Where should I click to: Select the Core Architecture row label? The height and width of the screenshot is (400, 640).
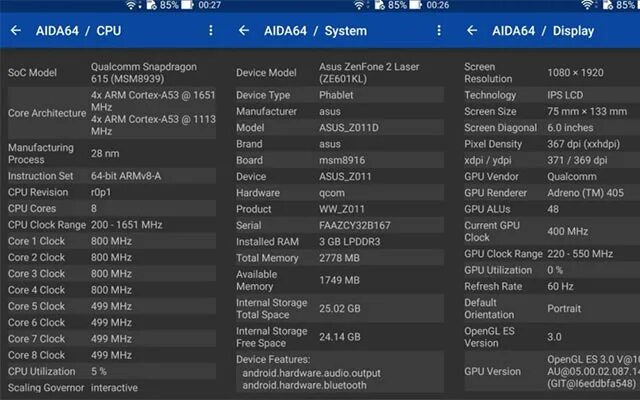click(x=47, y=113)
